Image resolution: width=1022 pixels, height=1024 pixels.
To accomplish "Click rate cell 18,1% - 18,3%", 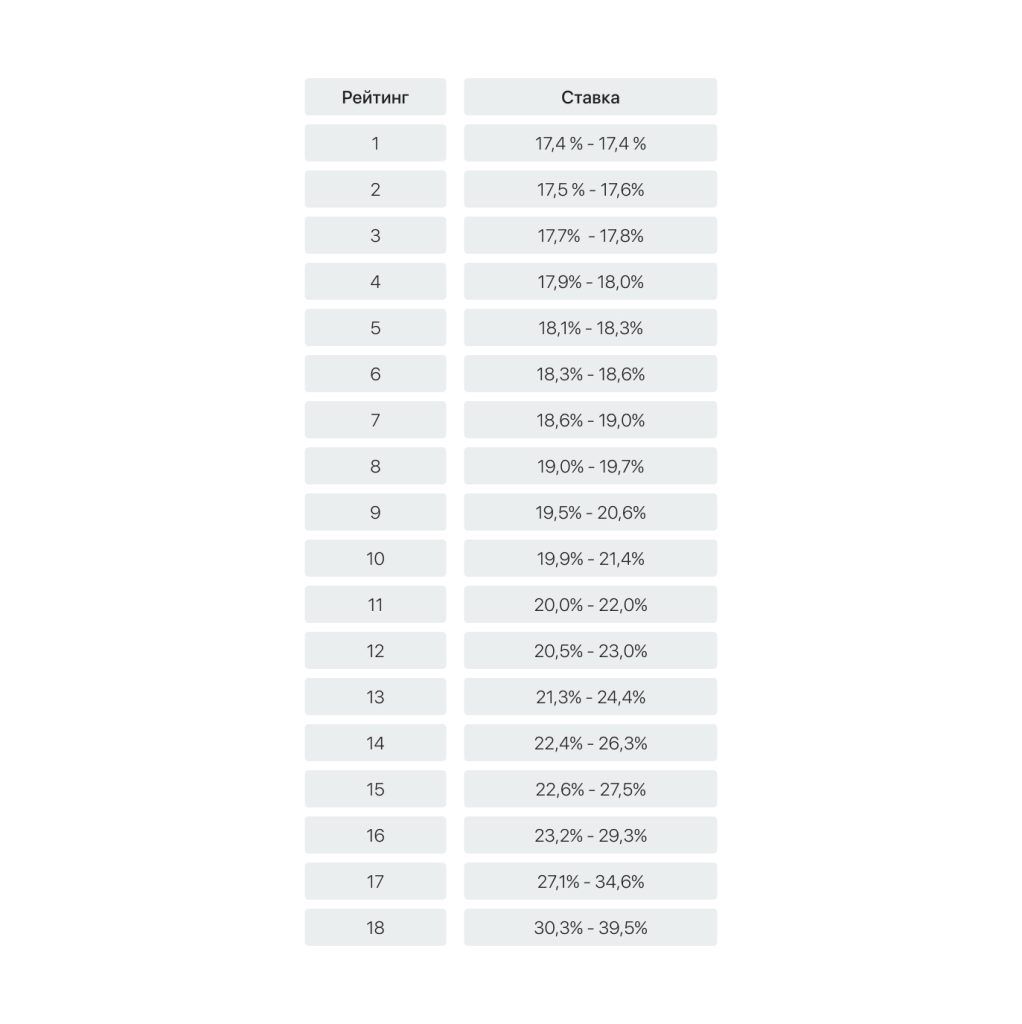I will 590,328.
